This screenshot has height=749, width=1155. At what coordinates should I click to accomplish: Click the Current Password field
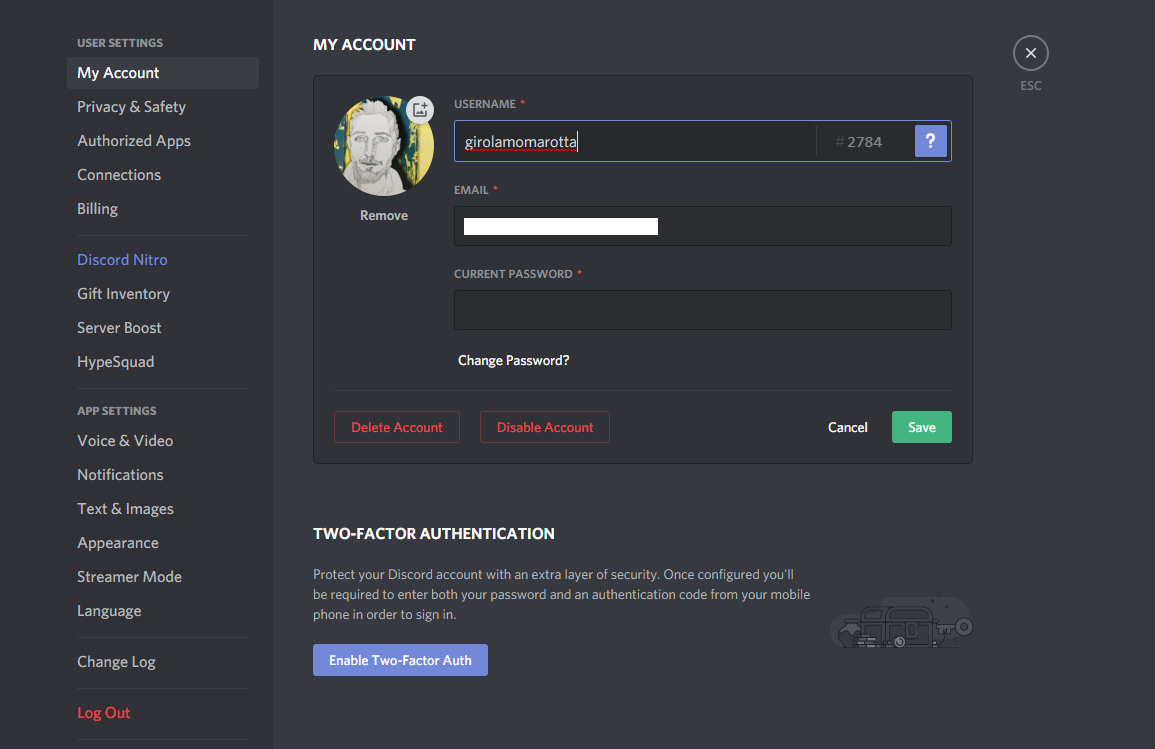click(x=702, y=310)
